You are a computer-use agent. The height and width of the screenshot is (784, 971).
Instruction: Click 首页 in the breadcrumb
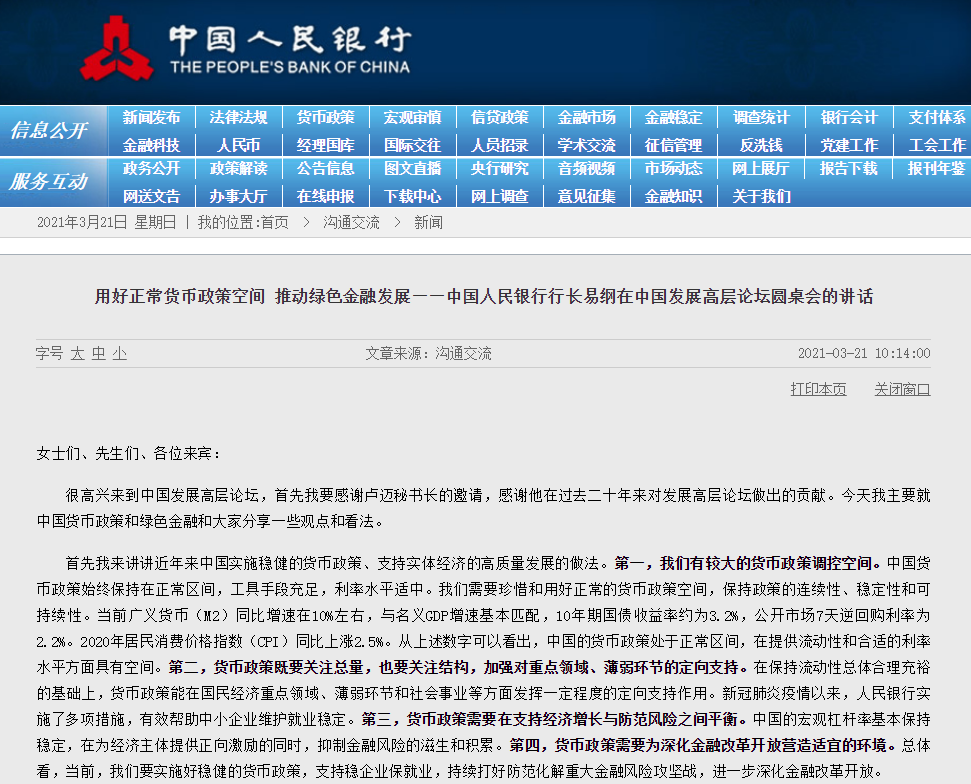274,222
